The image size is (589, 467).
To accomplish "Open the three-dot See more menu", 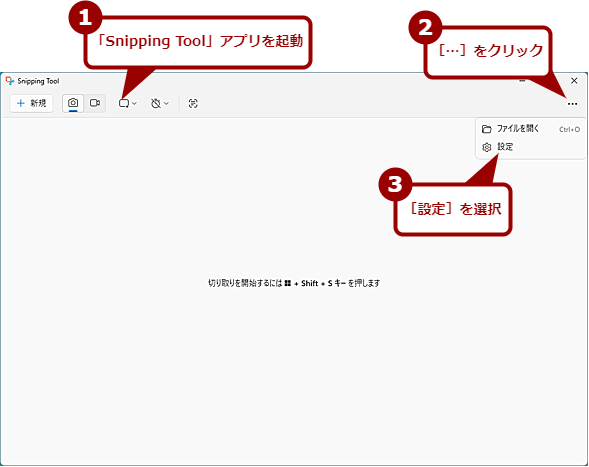I will [572, 104].
